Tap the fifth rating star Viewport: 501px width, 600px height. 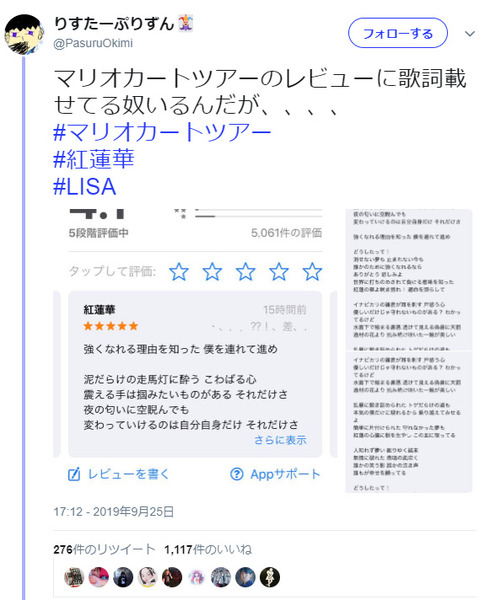click(312, 272)
